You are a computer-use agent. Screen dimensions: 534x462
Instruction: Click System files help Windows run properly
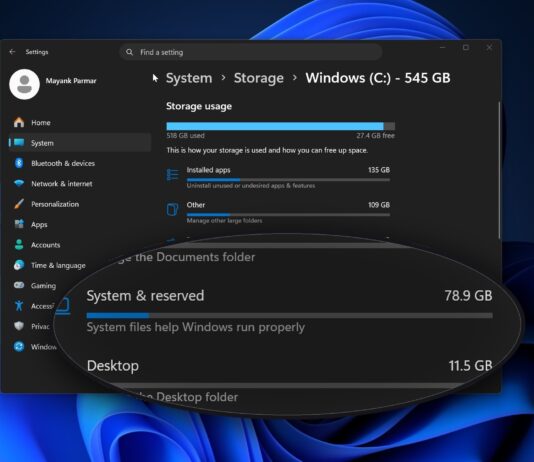[x=195, y=327]
